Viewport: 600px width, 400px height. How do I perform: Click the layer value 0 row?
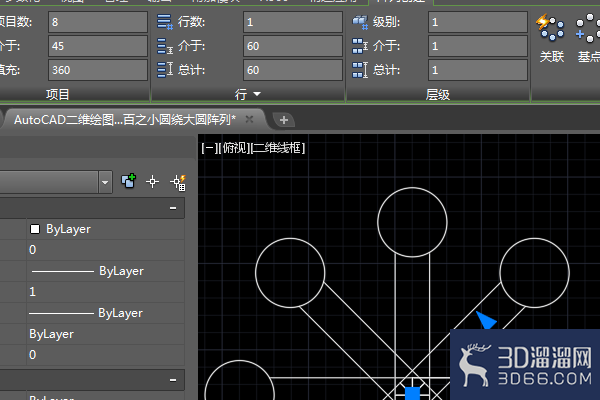tap(105, 250)
